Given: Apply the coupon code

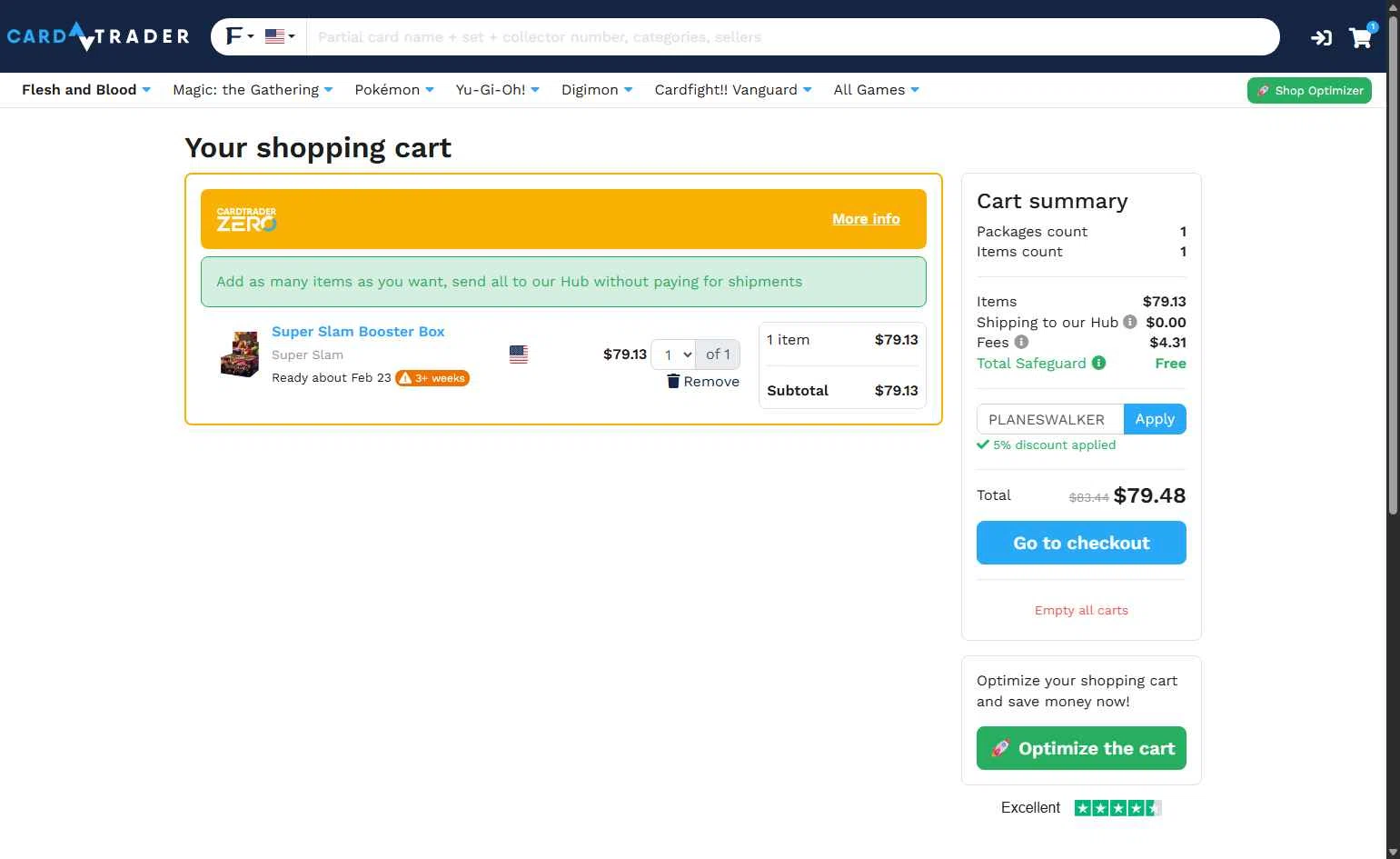Looking at the screenshot, I should [1155, 419].
